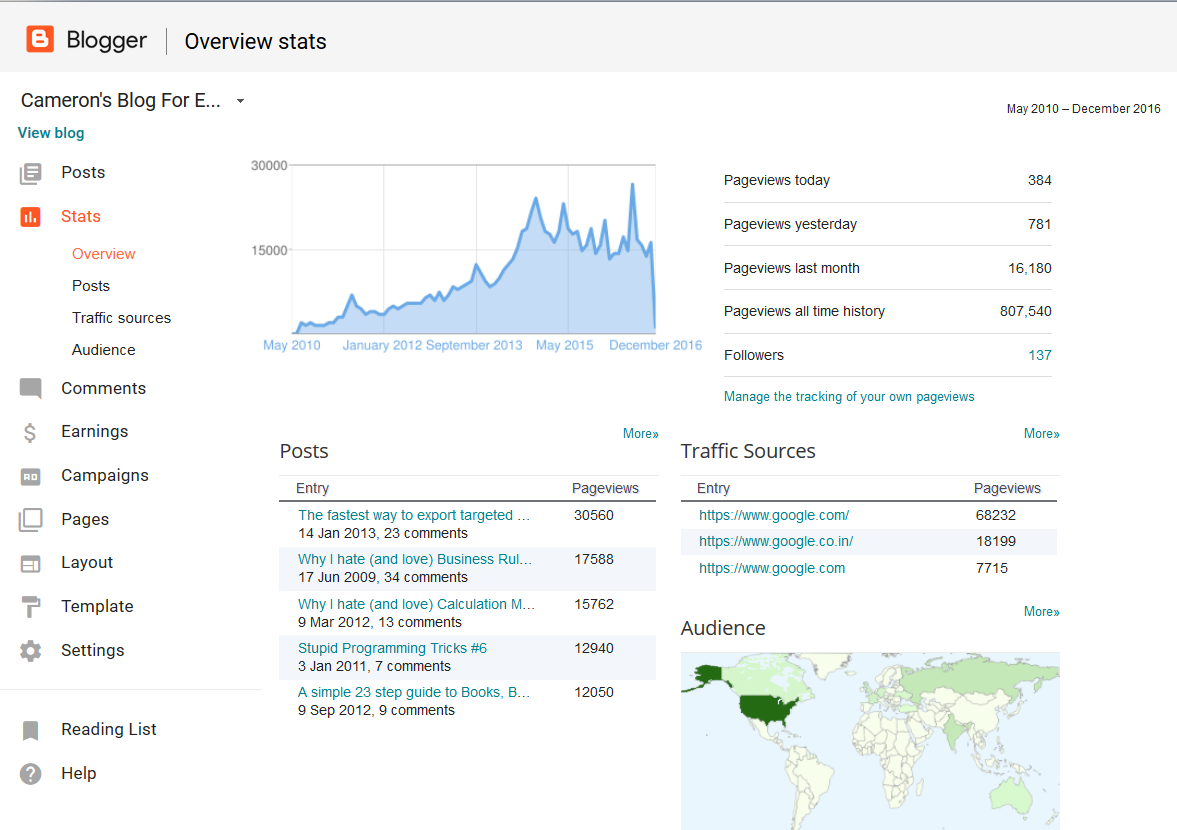Open traffic source https://www.google.co.in/
Screen dimensions: 1177x830
pyautogui.click(x=775, y=542)
